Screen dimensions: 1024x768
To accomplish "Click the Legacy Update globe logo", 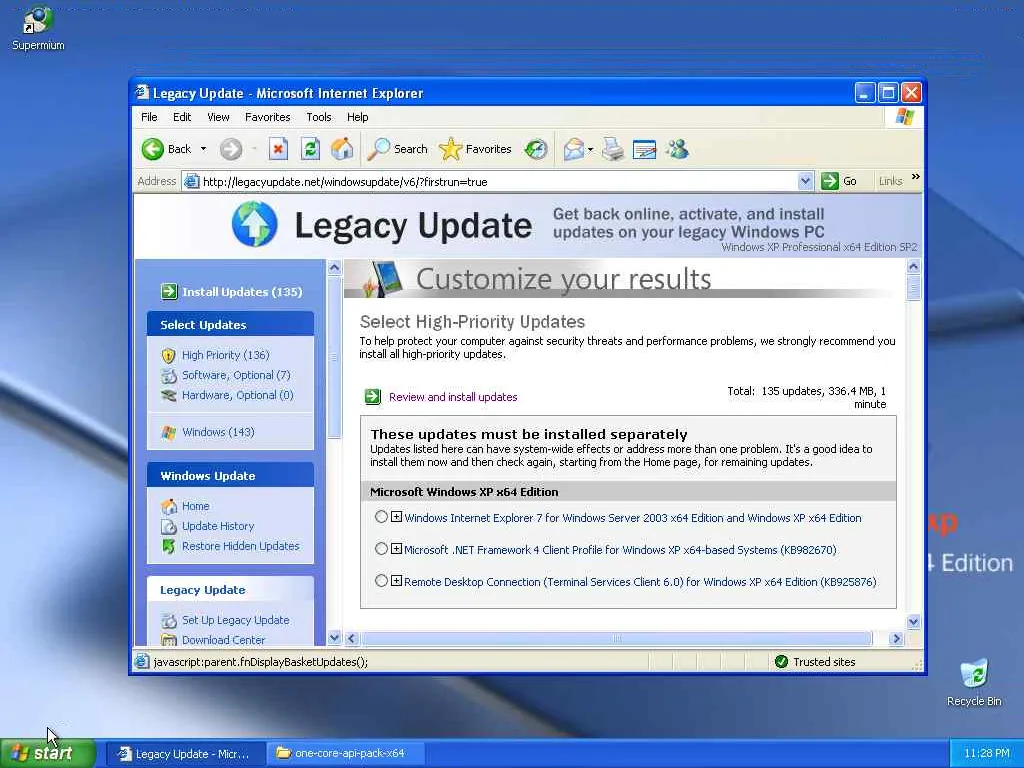I will (x=255, y=224).
